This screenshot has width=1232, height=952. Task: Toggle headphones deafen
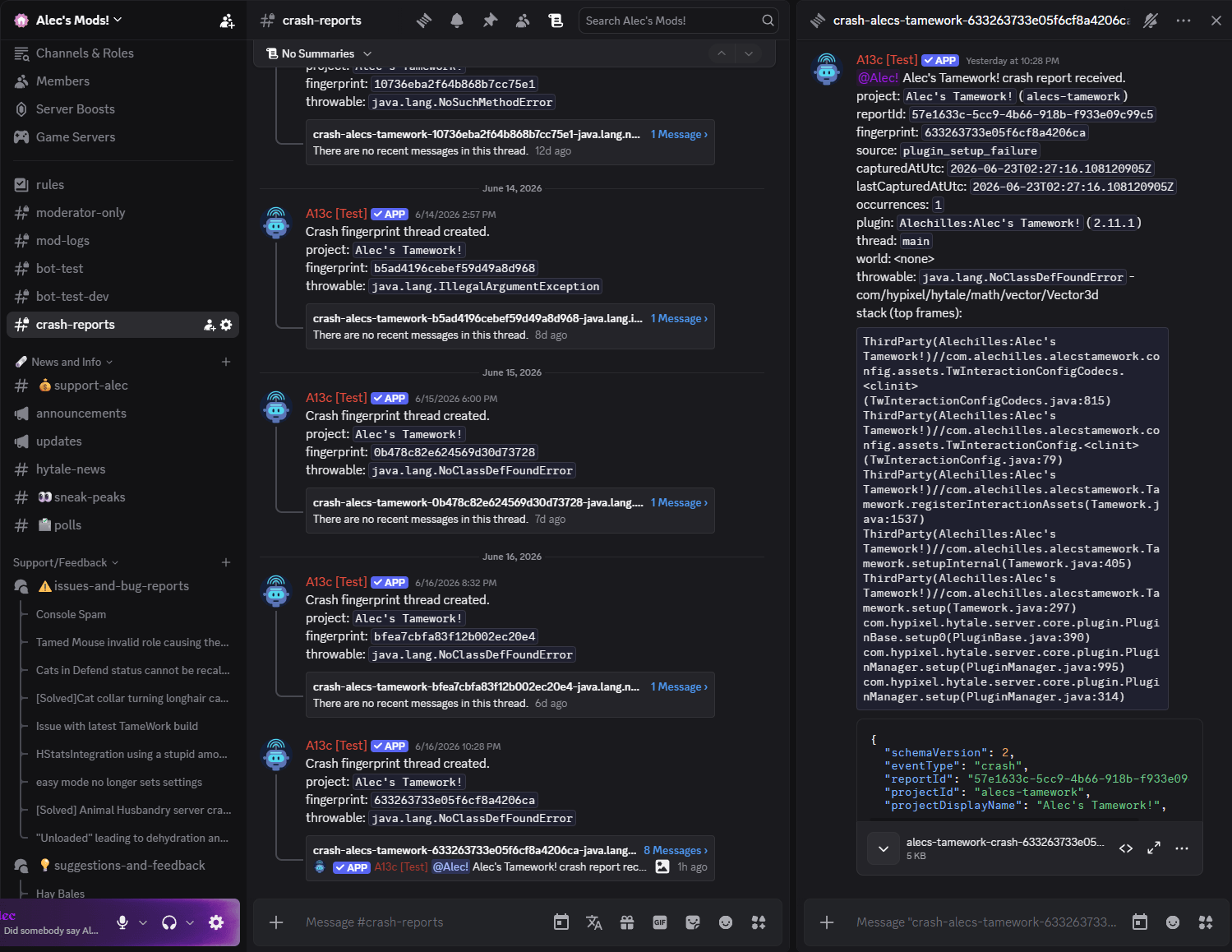point(169,922)
